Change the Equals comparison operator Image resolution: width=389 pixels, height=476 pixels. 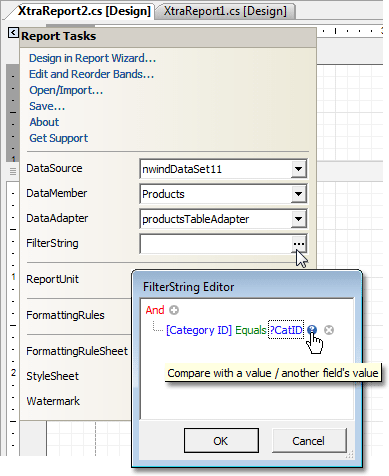coord(251,330)
